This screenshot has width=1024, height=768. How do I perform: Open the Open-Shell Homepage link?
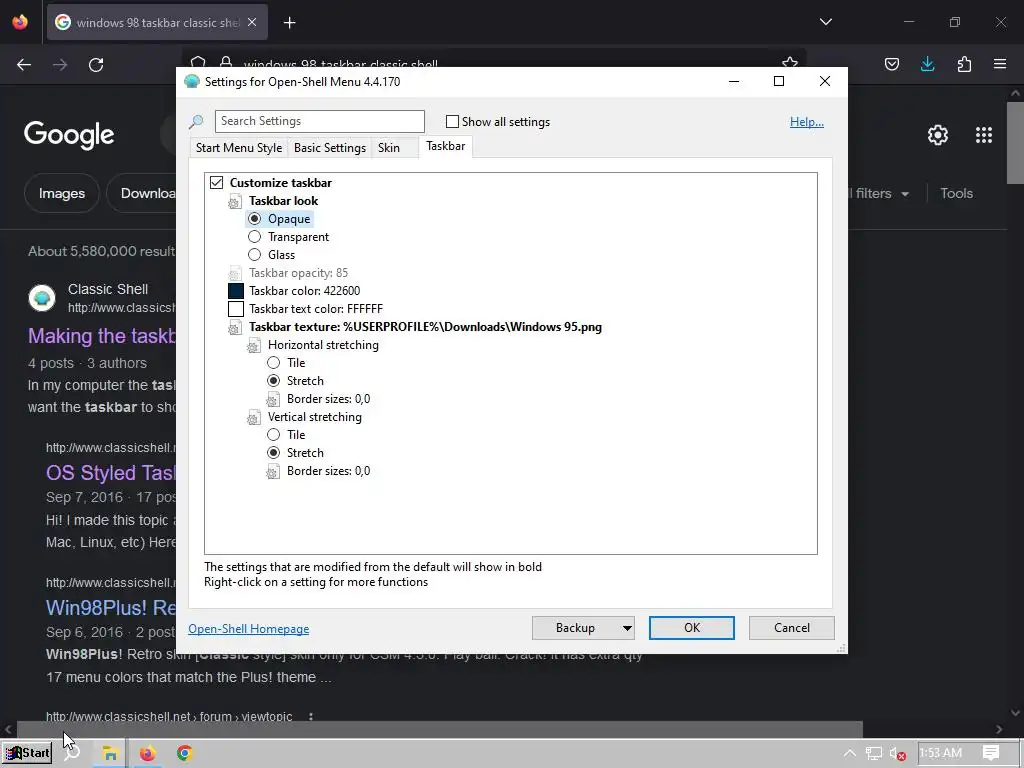coord(249,628)
